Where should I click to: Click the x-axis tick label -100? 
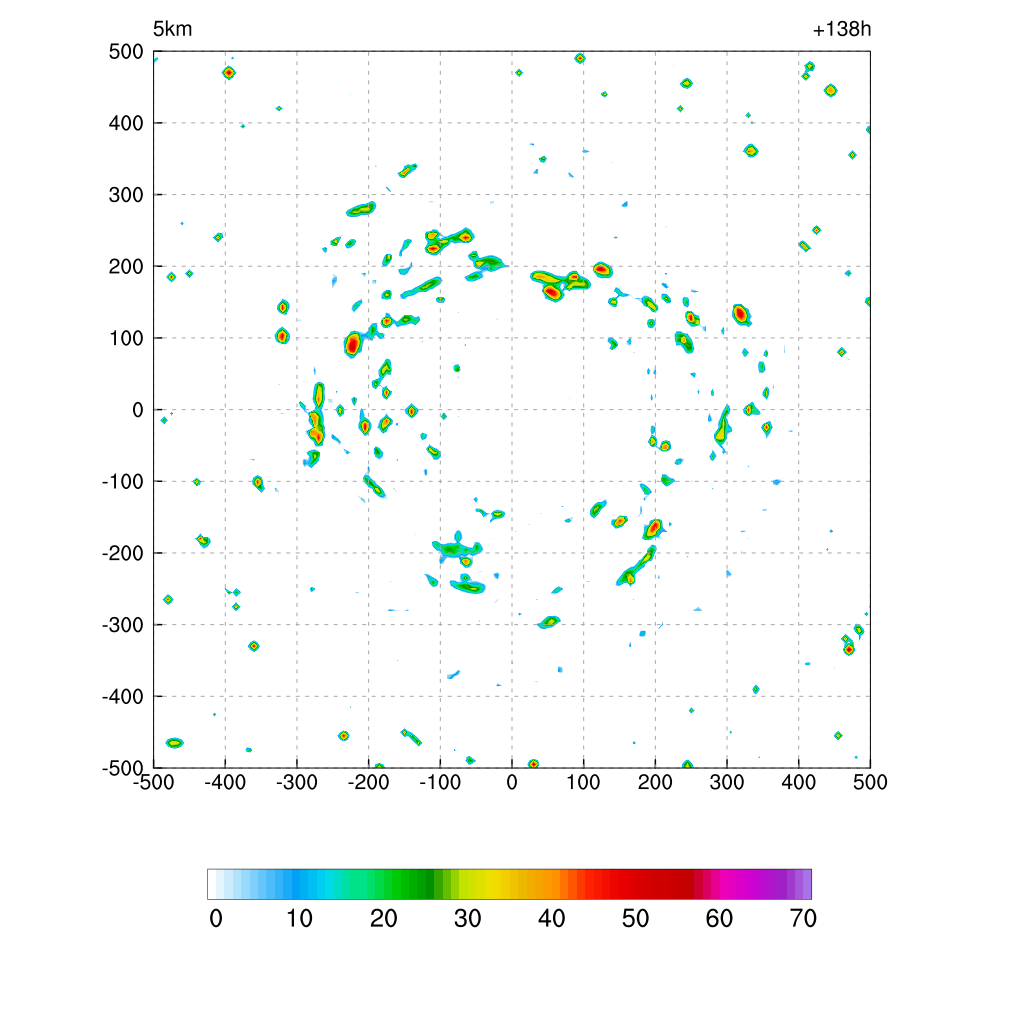click(x=440, y=782)
